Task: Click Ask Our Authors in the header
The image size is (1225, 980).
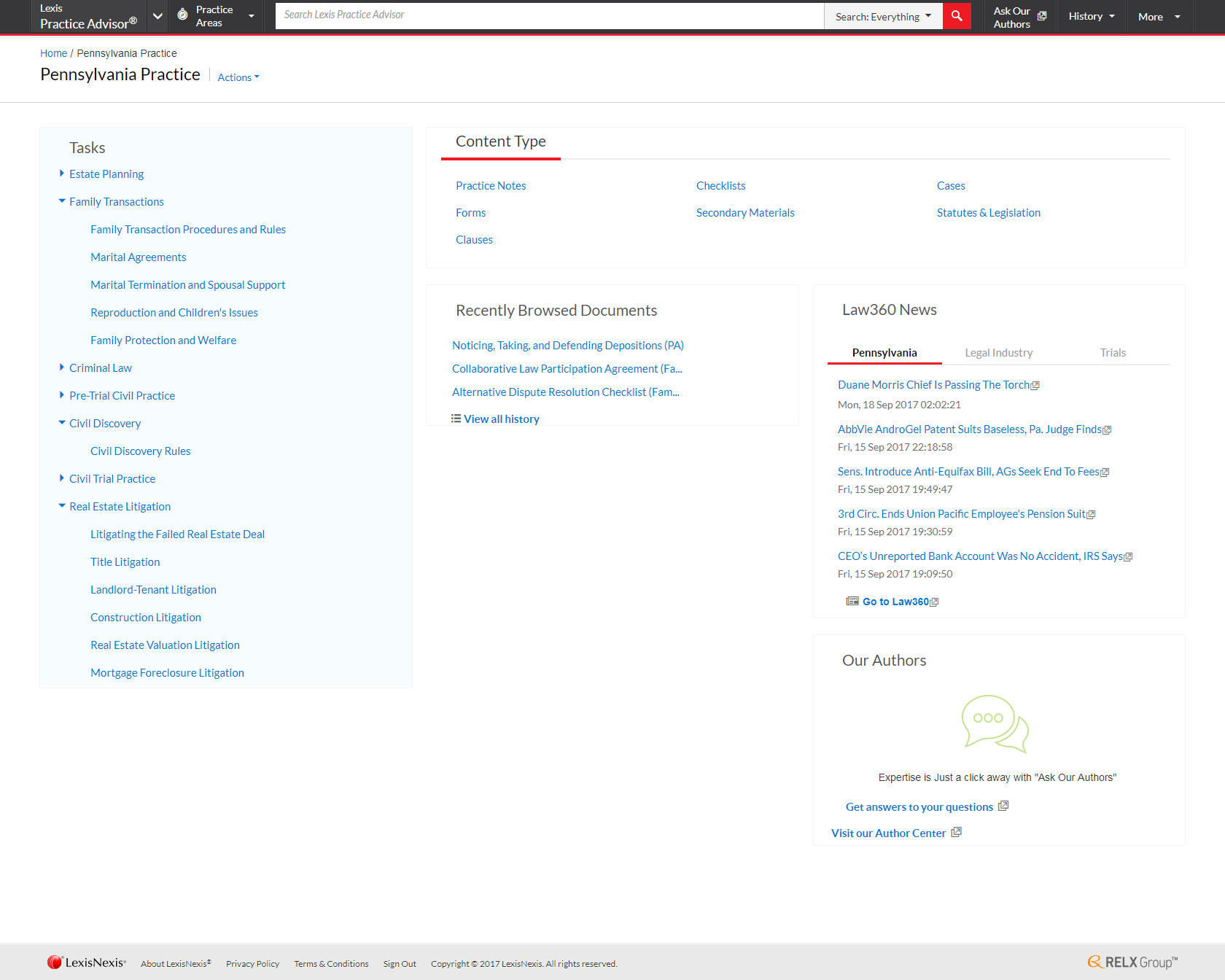Action: pos(1011,17)
